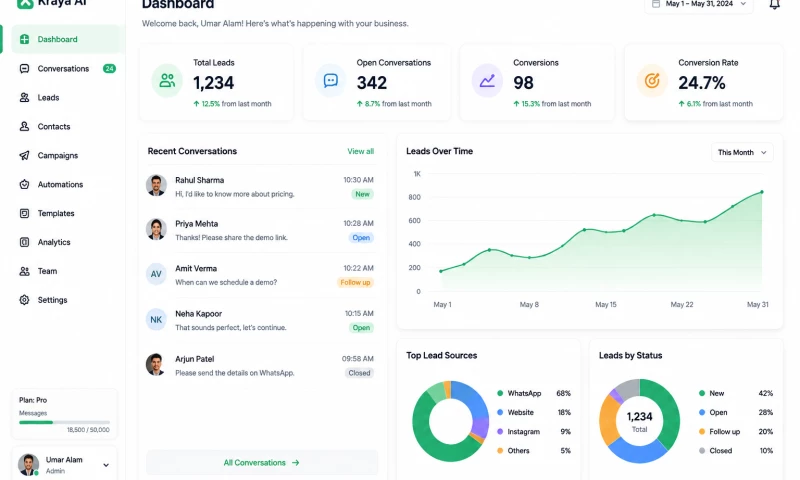
Task: Click the Dashboard grid icon in sidebar
Action: pyautogui.click(x=24, y=39)
